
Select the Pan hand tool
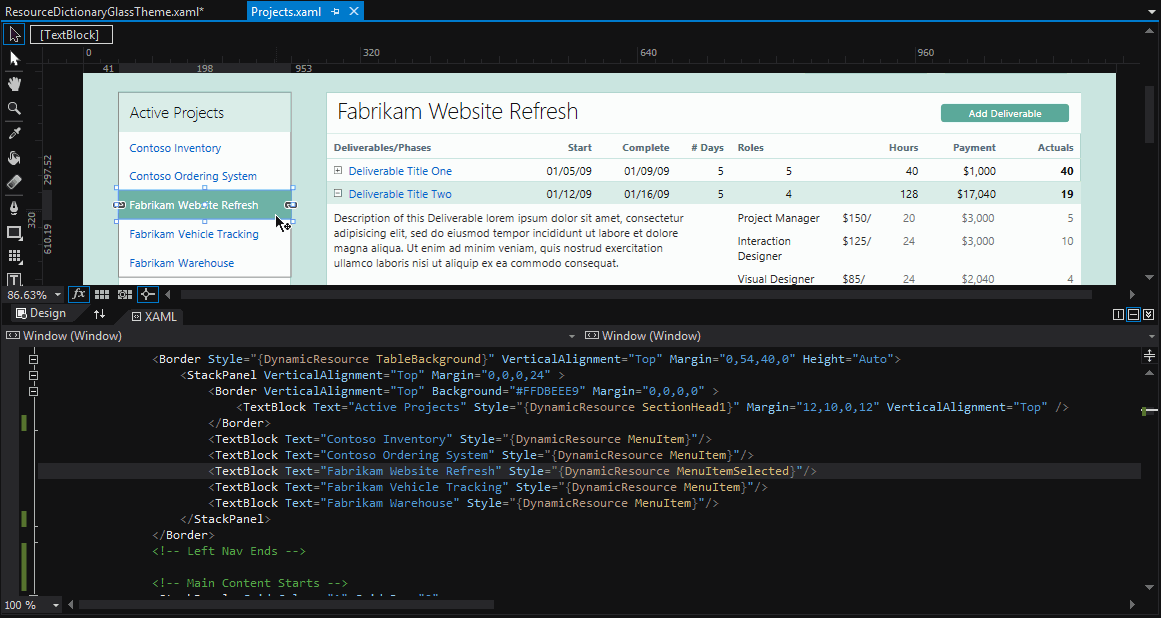[14, 84]
